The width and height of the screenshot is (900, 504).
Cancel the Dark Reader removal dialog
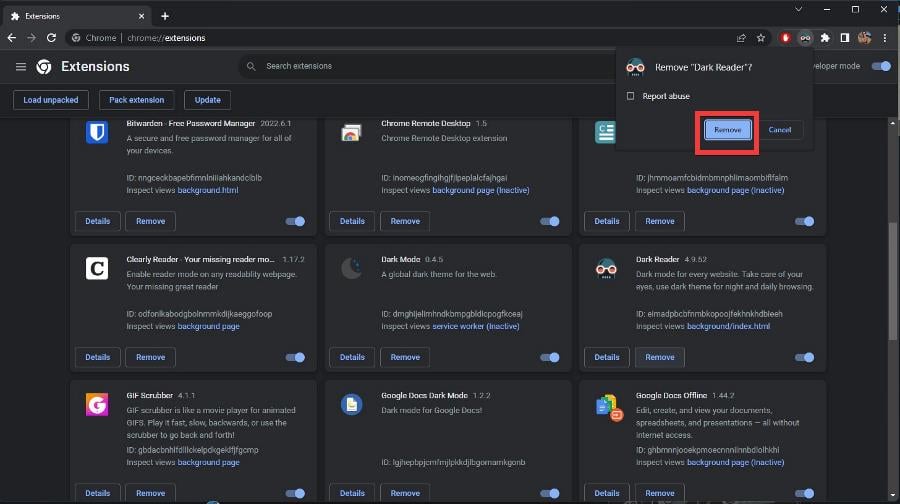[779, 130]
